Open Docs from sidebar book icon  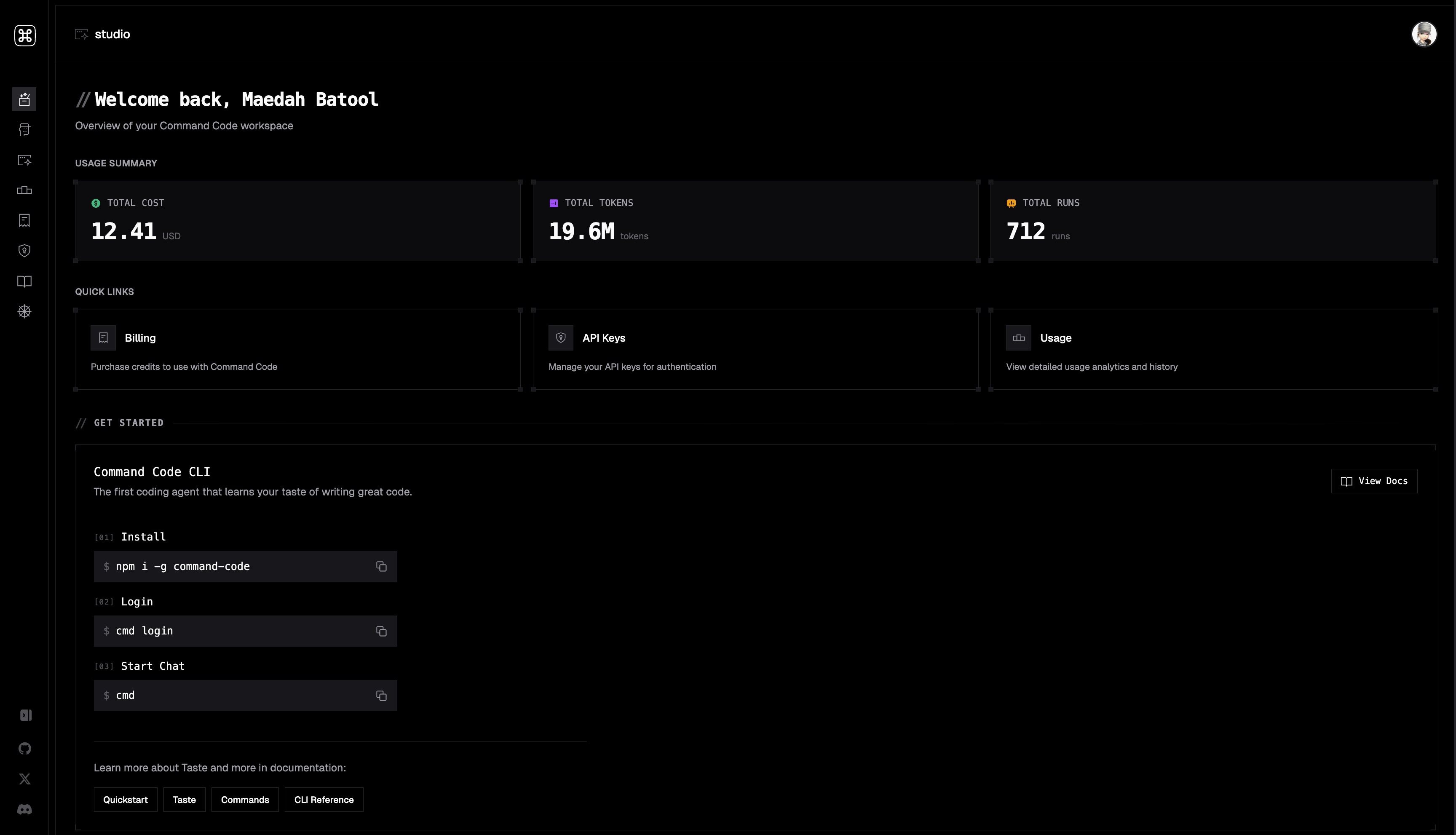(24, 281)
